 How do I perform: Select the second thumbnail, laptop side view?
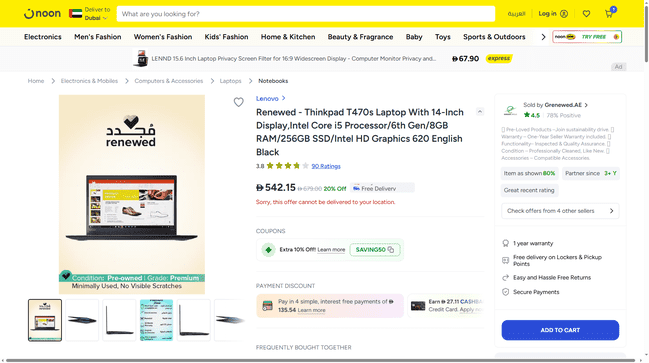82,320
